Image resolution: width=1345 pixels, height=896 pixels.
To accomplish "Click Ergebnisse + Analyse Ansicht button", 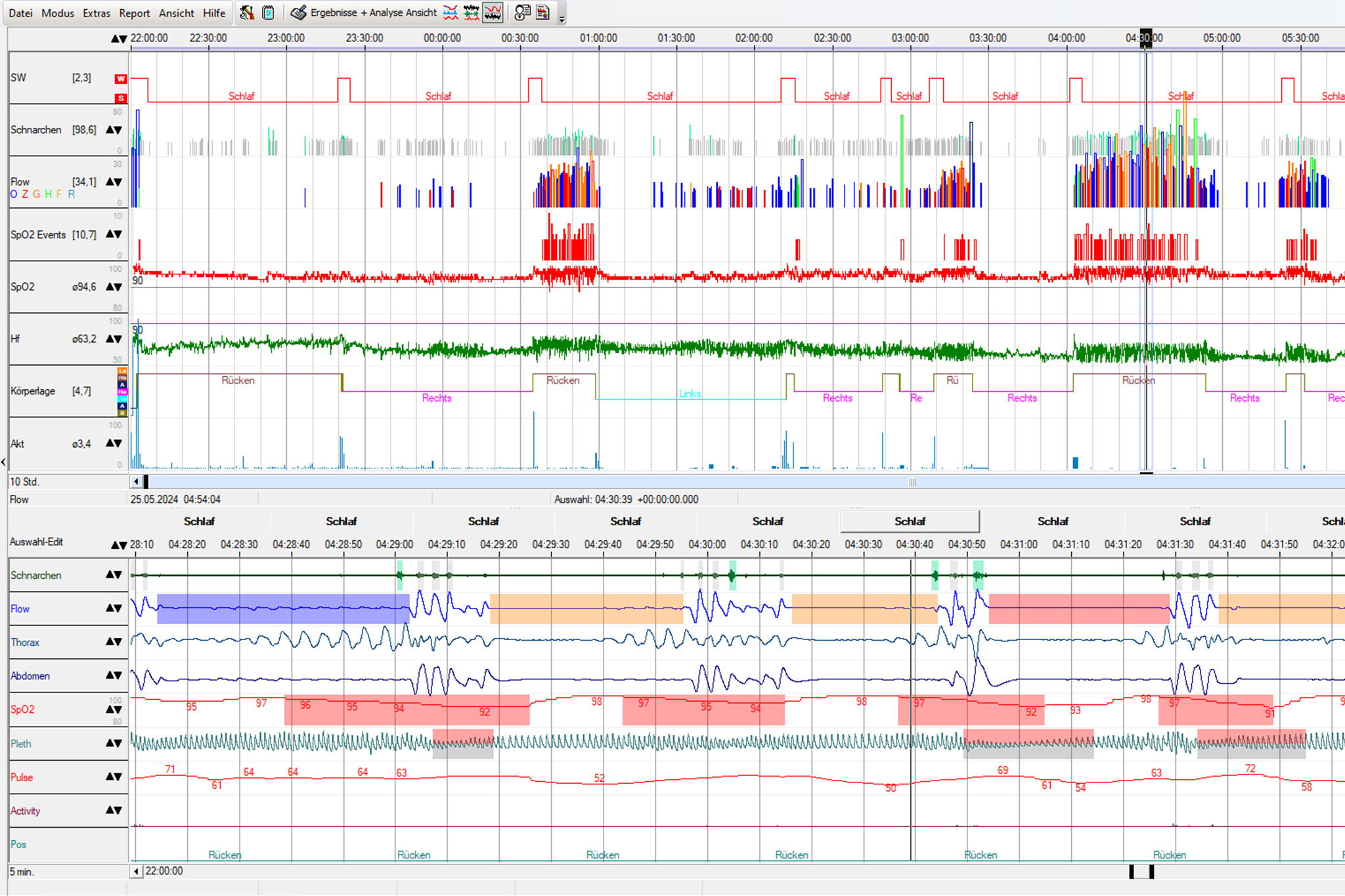I will click(x=364, y=12).
